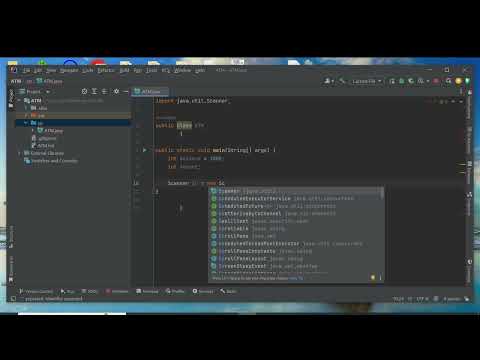Open the View menu
480x360 pixels.
(51, 70)
